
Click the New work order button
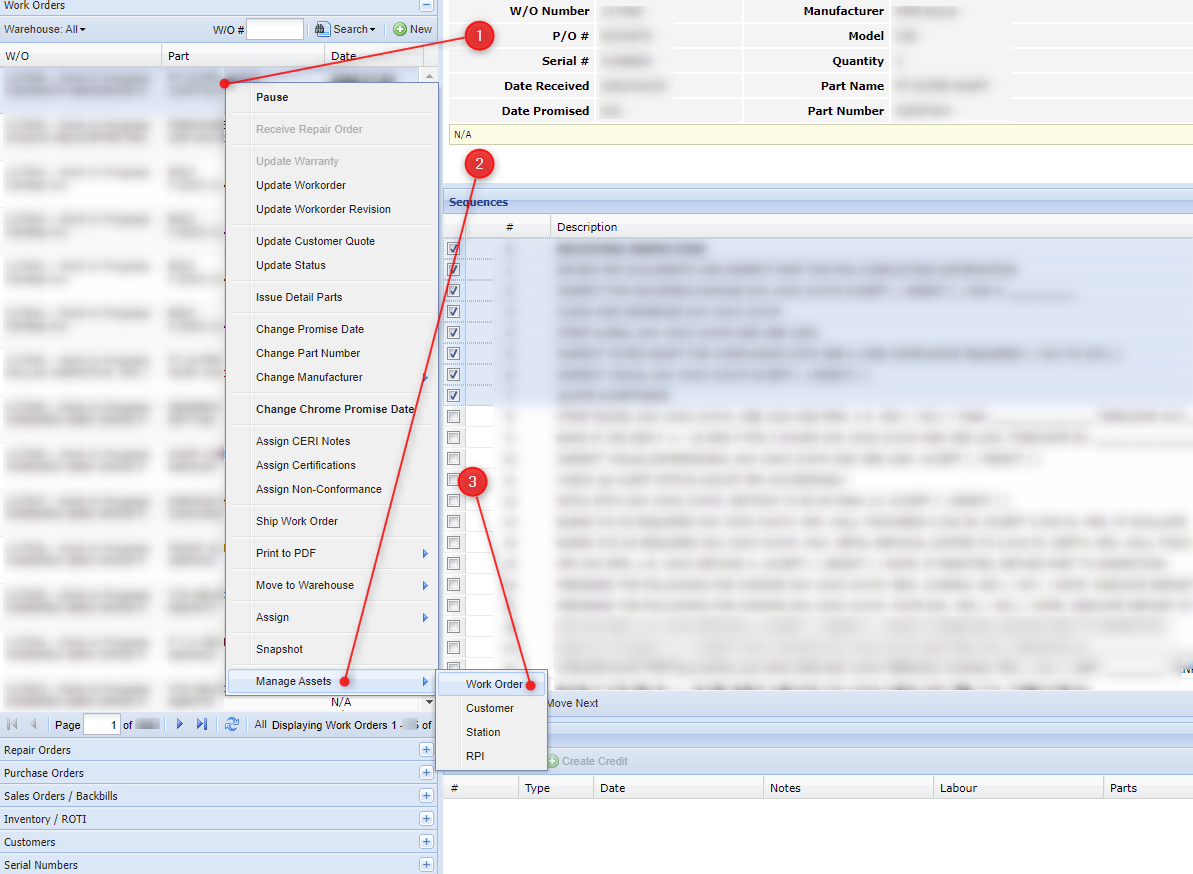click(412, 29)
